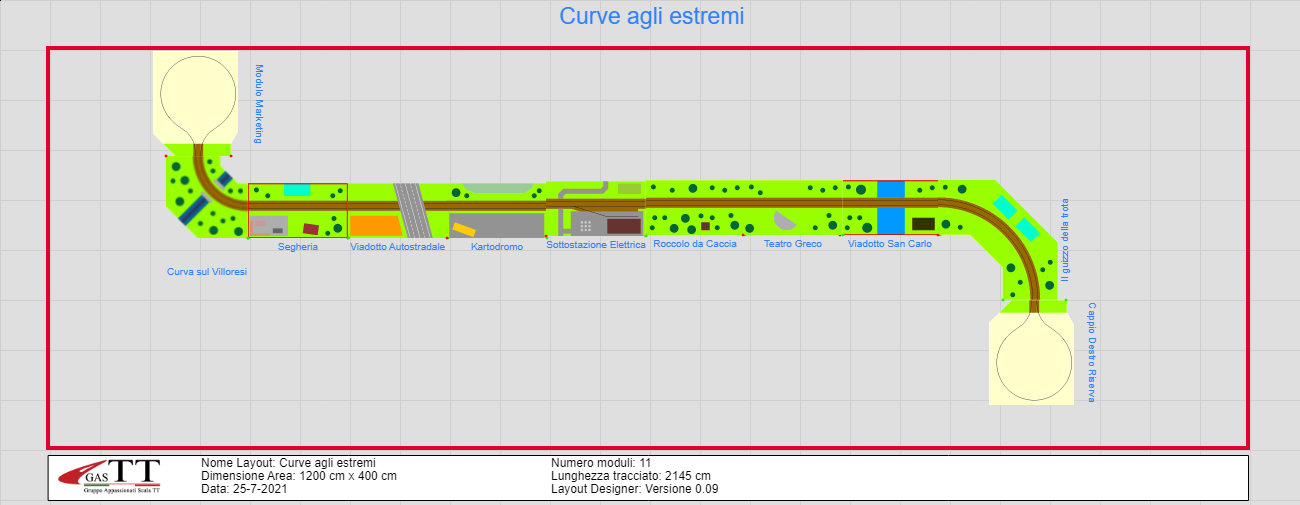Click the "Segheria" module label
This screenshot has width=1300, height=505.
pos(298,247)
